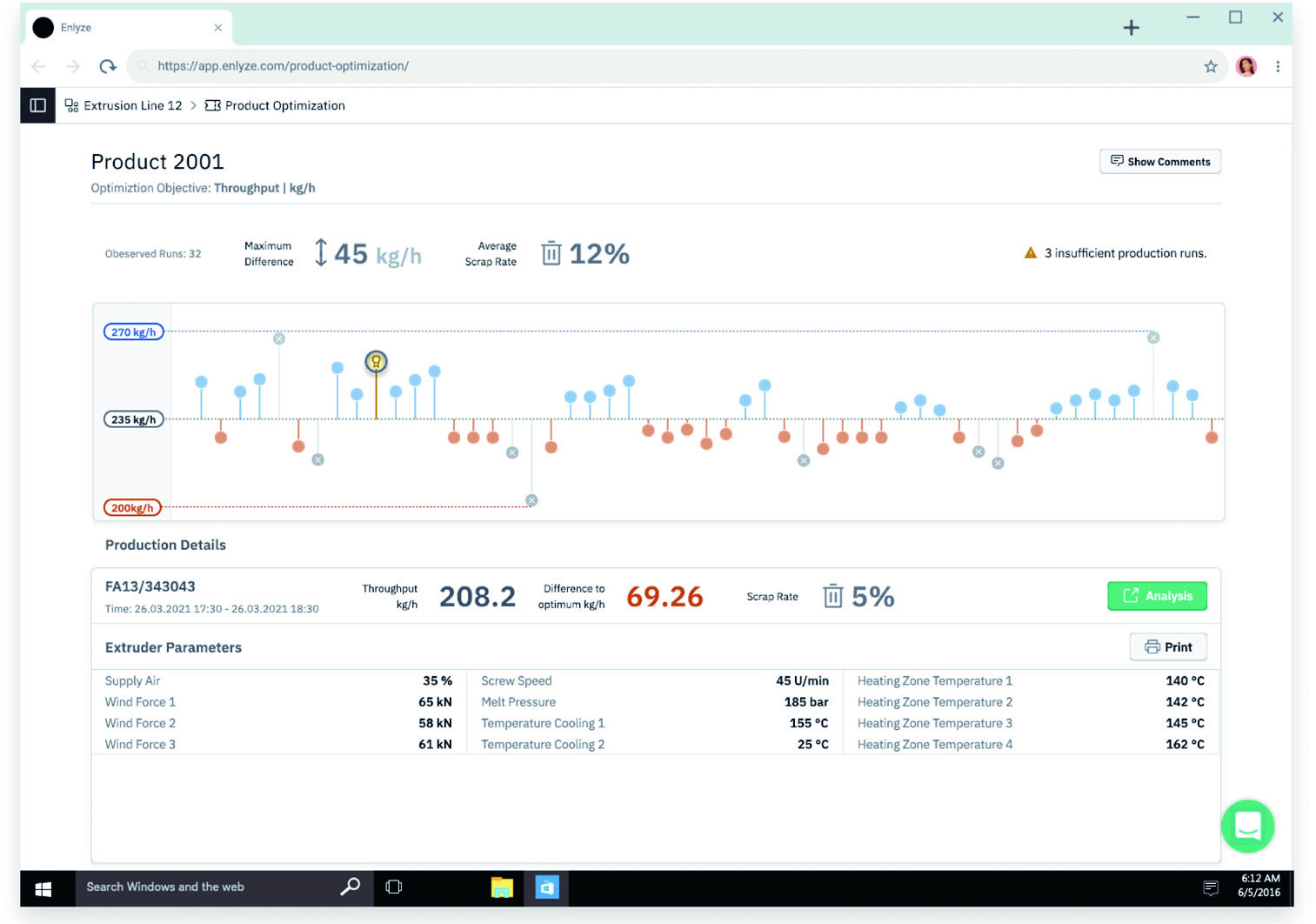The height and width of the screenshot is (924, 1316).
Task: Open the green chat widget bubble
Action: (x=1246, y=826)
